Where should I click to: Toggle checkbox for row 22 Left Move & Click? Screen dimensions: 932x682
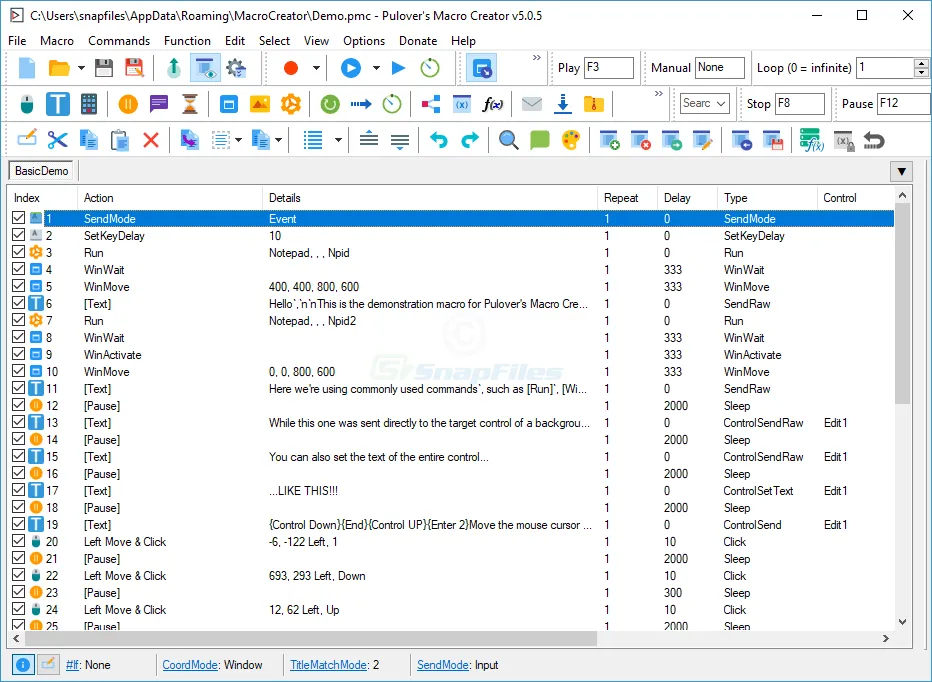[x=18, y=575]
